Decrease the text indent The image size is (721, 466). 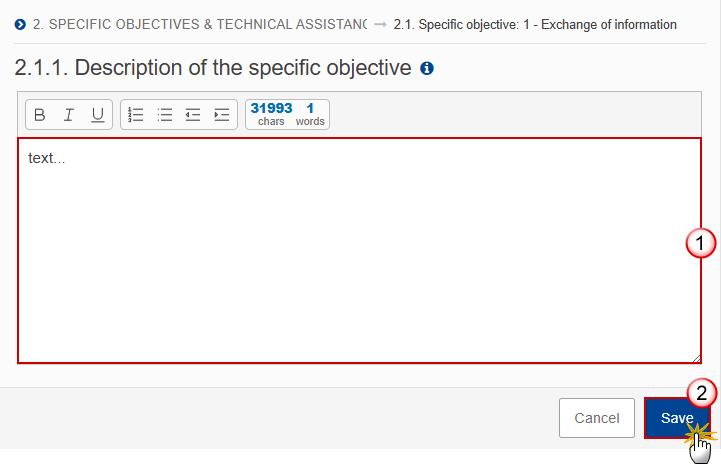point(193,115)
